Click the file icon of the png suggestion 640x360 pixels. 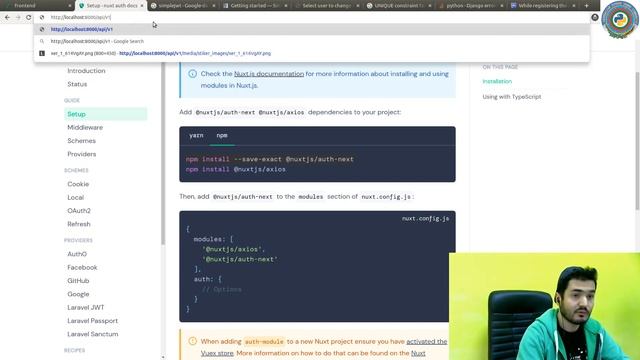pyautogui.click(x=42, y=53)
